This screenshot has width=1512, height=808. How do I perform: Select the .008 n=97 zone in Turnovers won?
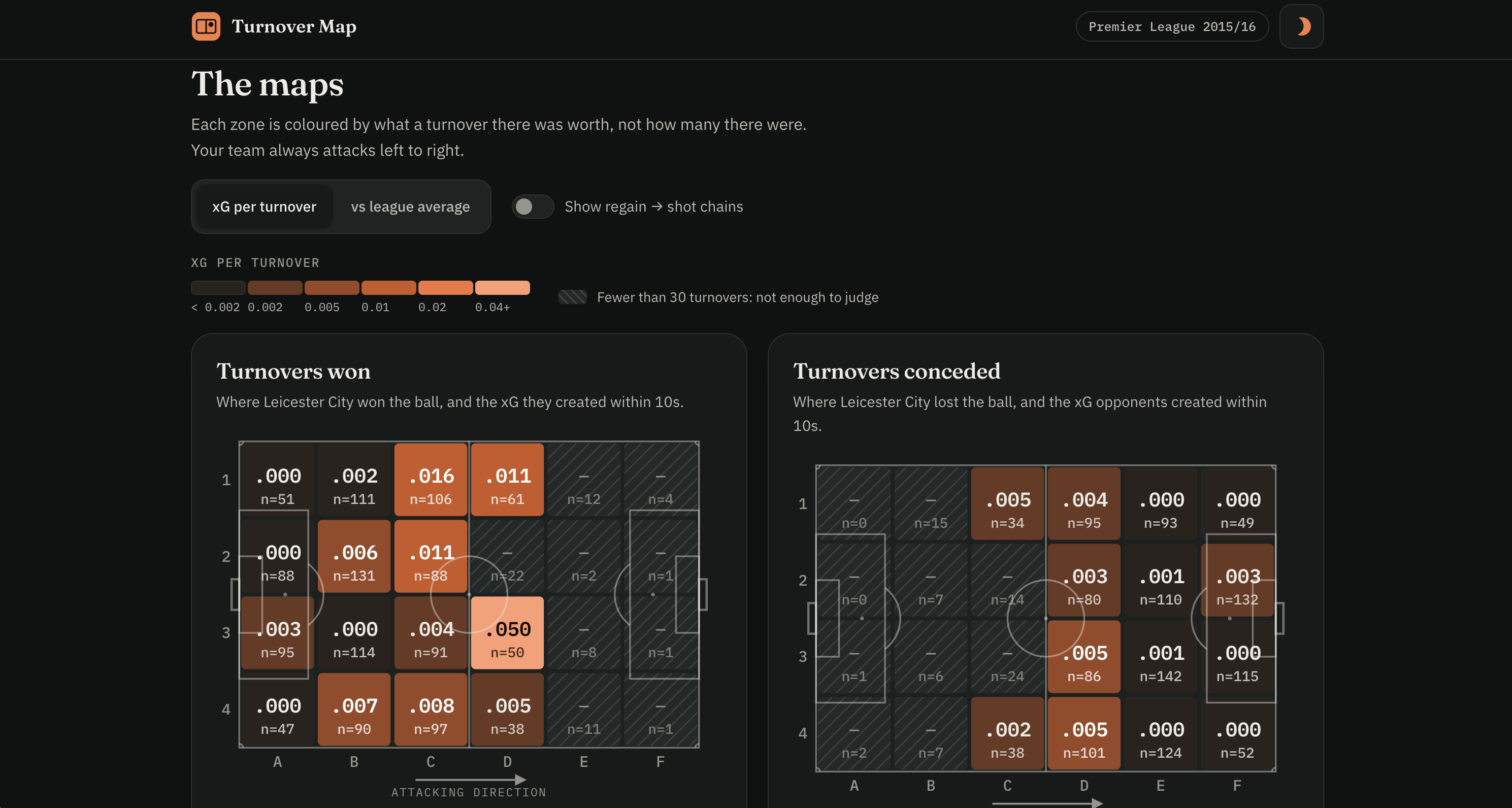[x=431, y=710]
